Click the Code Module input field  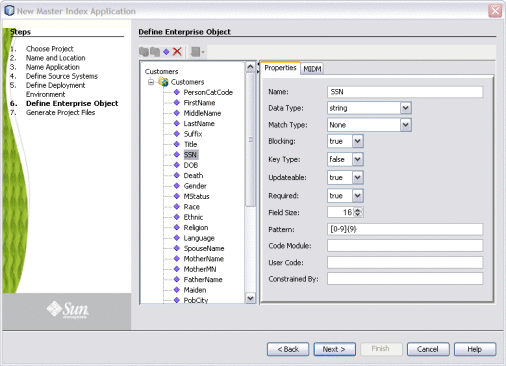[405, 246]
